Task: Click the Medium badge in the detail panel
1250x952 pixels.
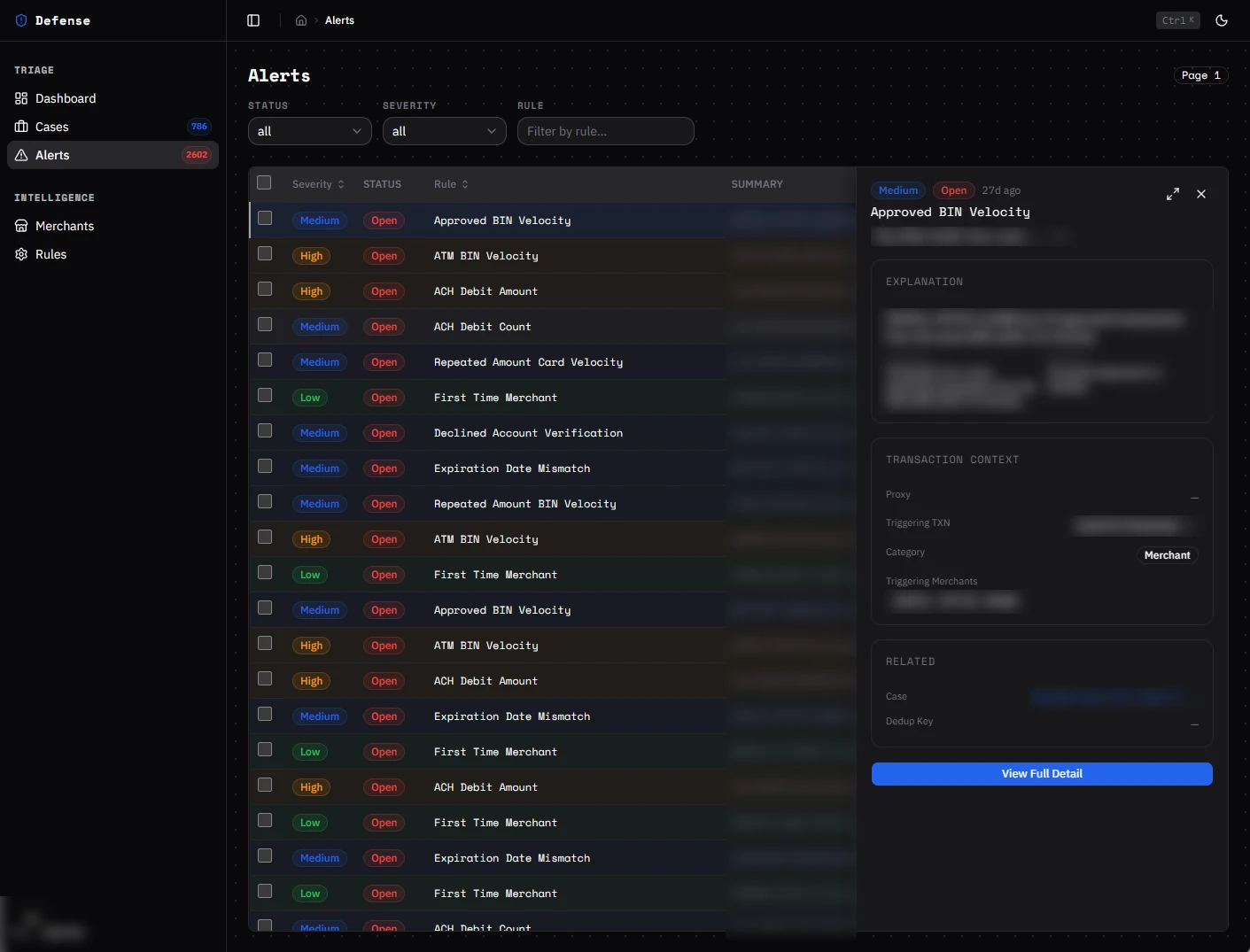Action: click(898, 190)
